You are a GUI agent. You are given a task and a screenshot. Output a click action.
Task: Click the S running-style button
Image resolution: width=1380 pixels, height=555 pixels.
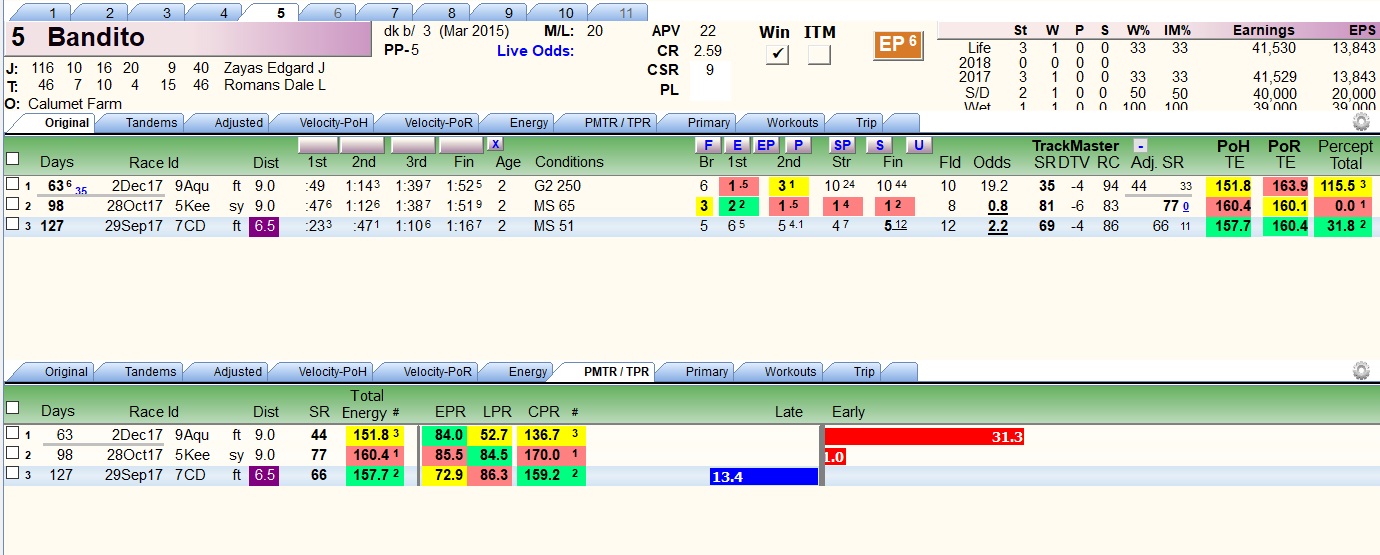(880, 145)
